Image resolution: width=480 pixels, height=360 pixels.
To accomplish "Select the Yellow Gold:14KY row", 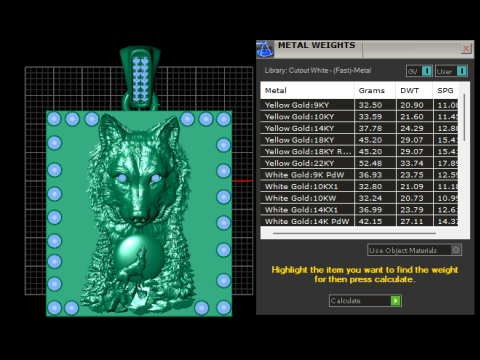I will click(x=359, y=128).
